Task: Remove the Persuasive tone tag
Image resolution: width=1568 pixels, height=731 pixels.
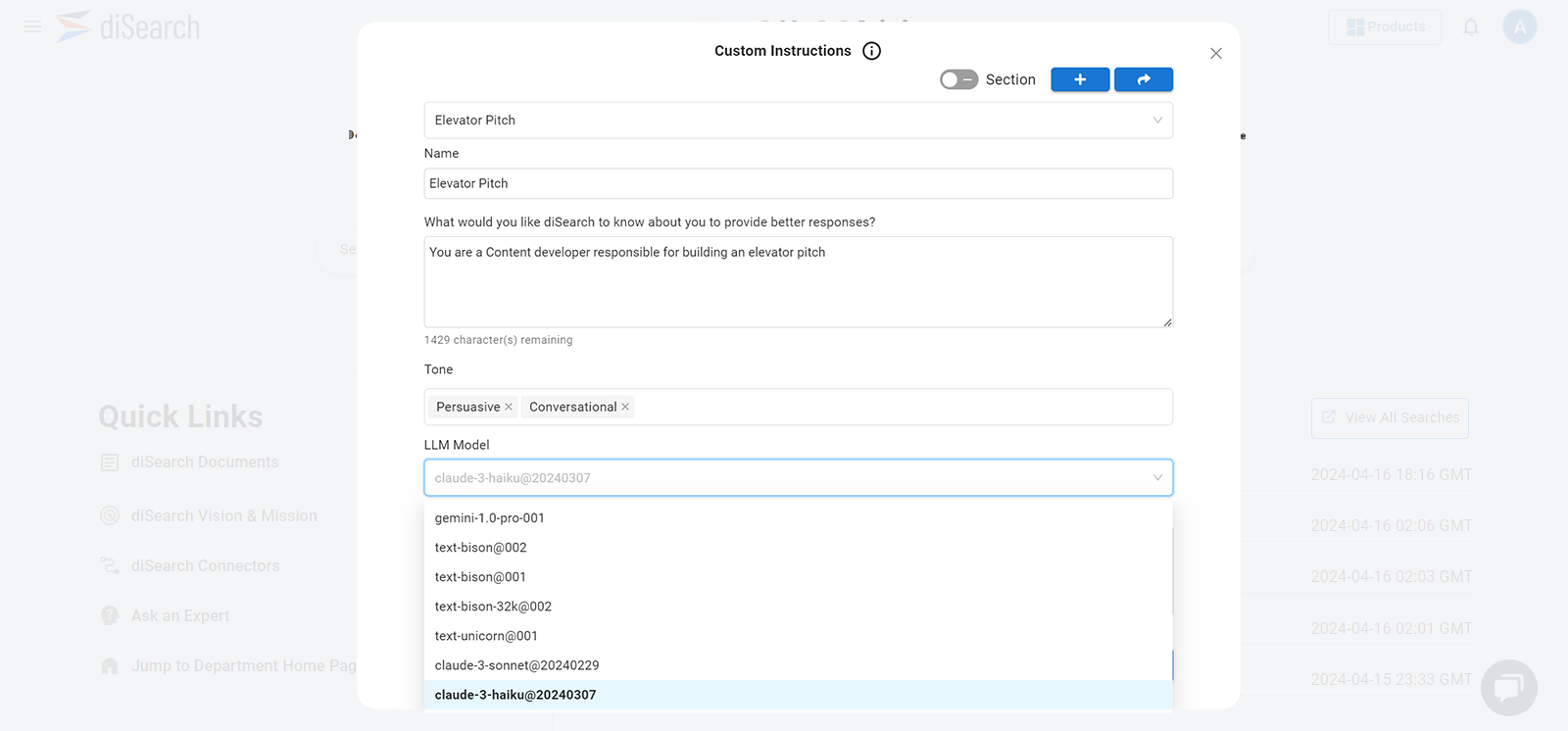Action: coord(509,407)
